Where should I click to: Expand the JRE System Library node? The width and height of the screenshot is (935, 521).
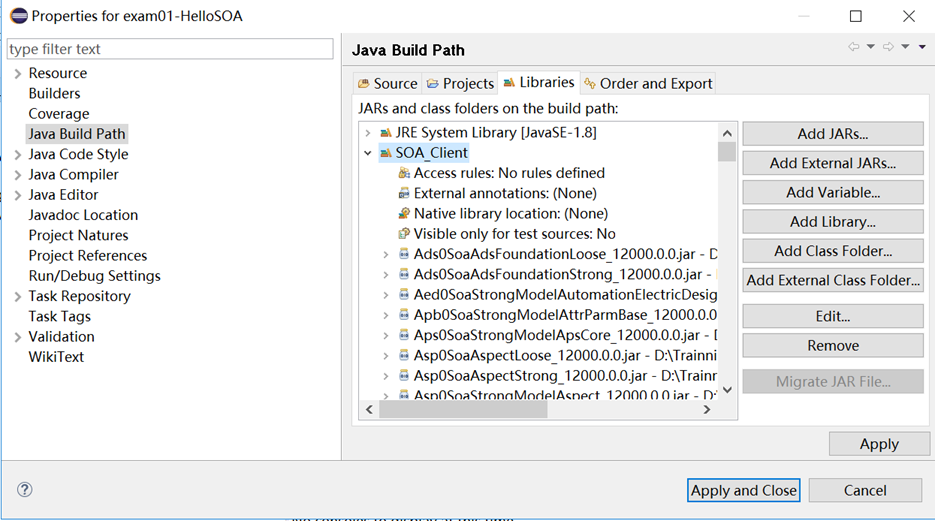point(368,132)
